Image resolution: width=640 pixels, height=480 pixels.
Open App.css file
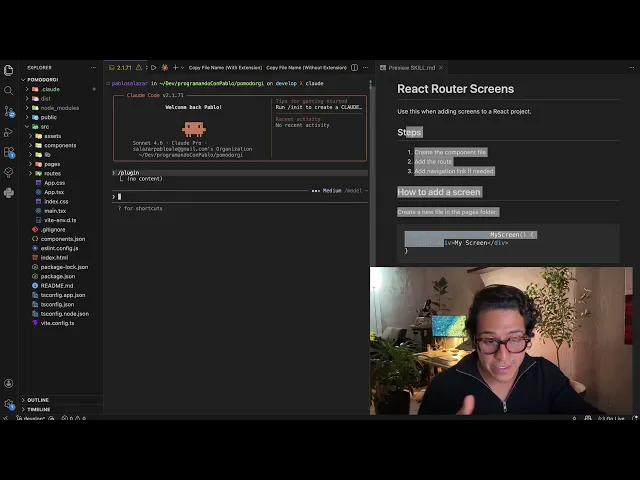click(x=61, y=183)
